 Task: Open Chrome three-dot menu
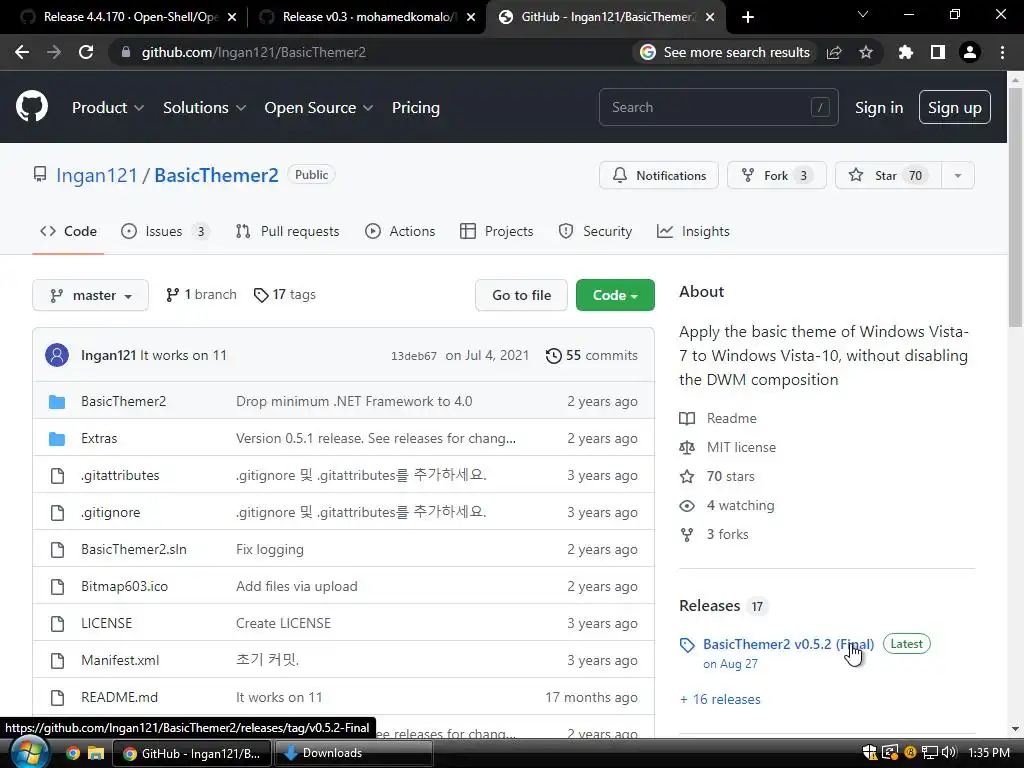click(1002, 52)
